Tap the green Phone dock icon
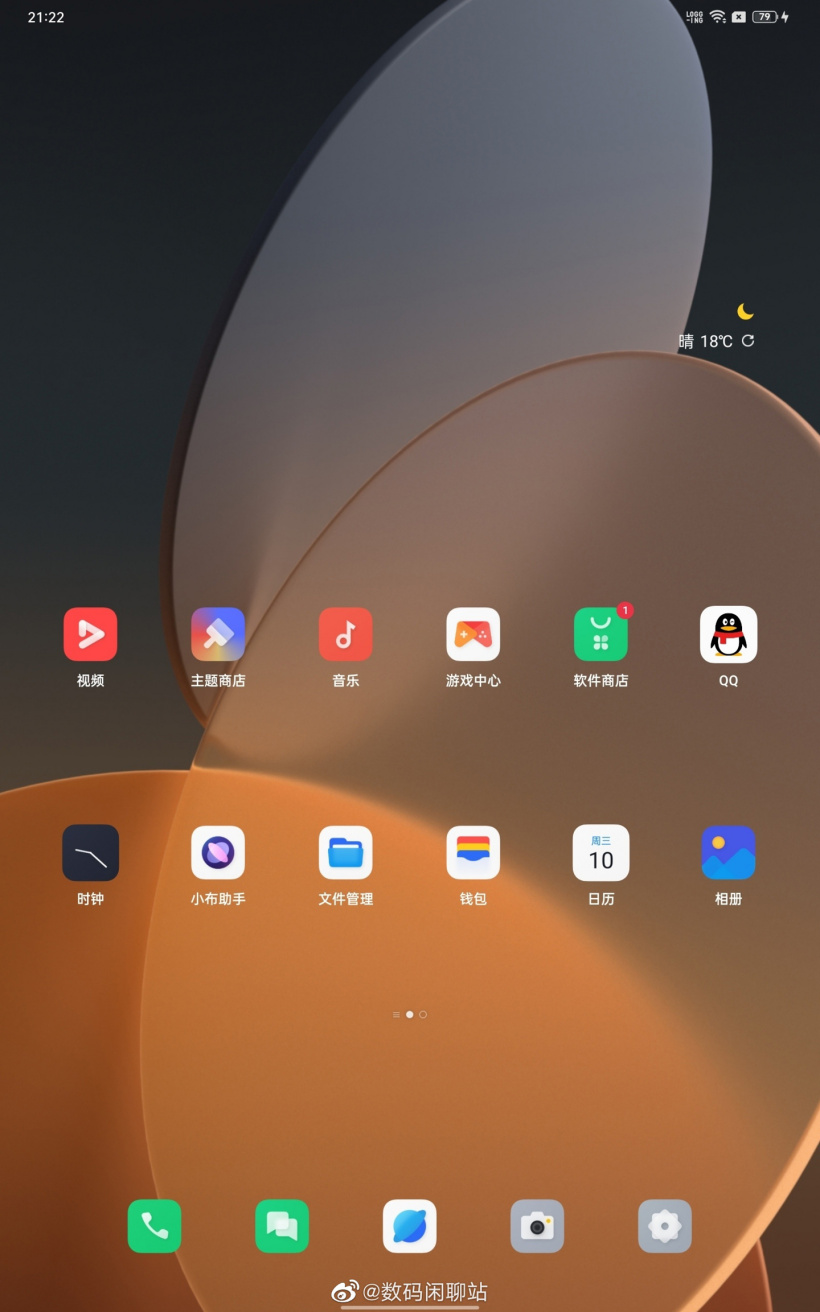The image size is (820, 1312). coord(154,1226)
